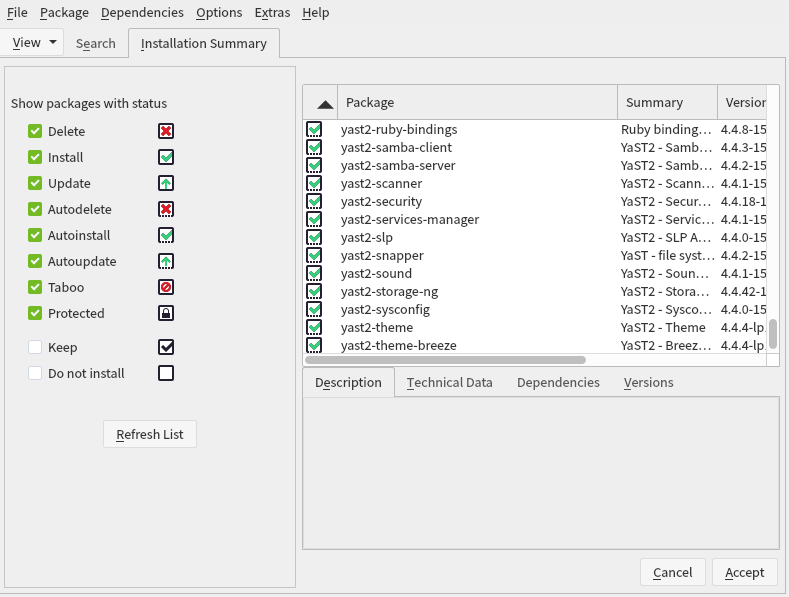The image size is (789, 597).
Task: Click the Cancel button
Action: 673,572
